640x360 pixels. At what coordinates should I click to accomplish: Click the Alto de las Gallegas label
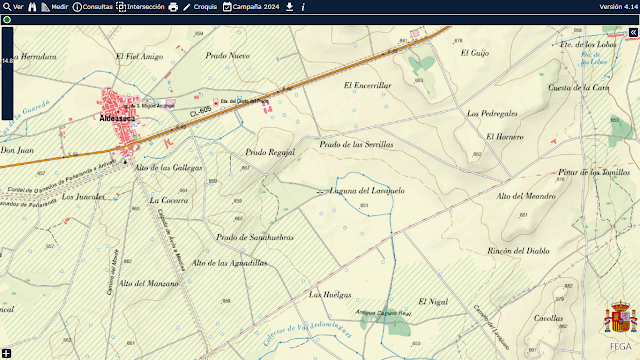169,168
